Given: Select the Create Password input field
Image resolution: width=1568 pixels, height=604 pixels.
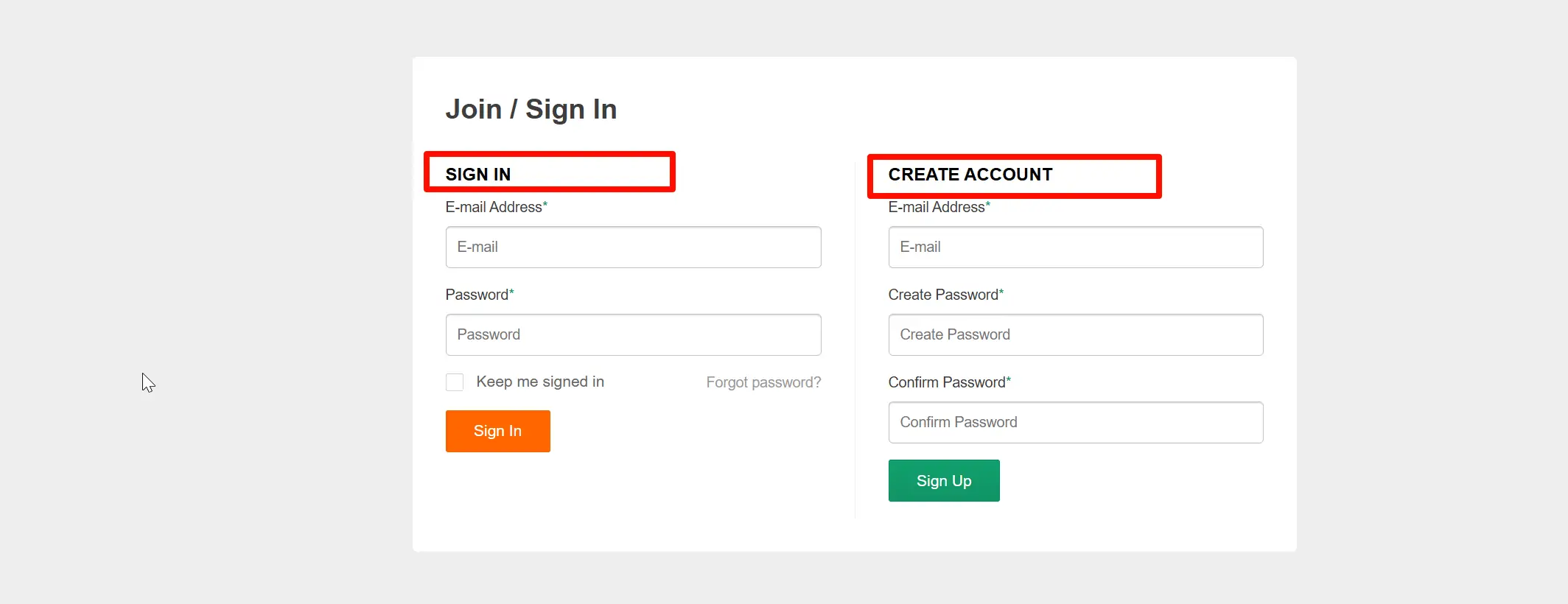Looking at the screenshot, I should coord(1075,334).
